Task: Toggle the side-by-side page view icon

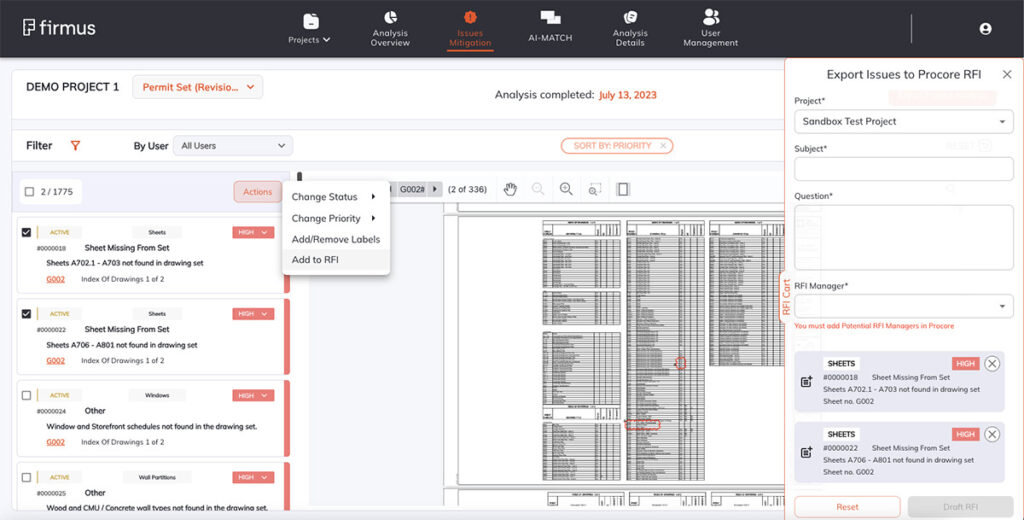Action: [623, 189]
